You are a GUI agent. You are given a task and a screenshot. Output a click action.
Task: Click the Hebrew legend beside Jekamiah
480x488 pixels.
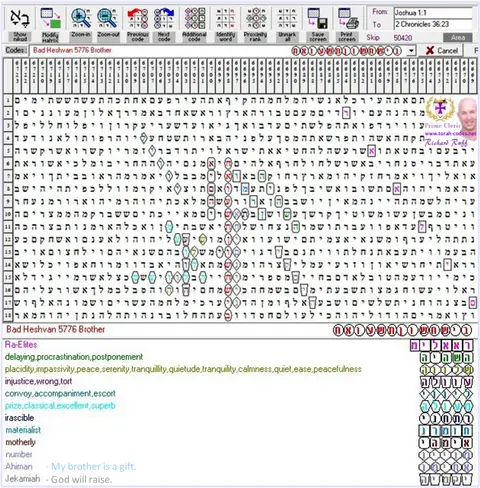point(446,479)
